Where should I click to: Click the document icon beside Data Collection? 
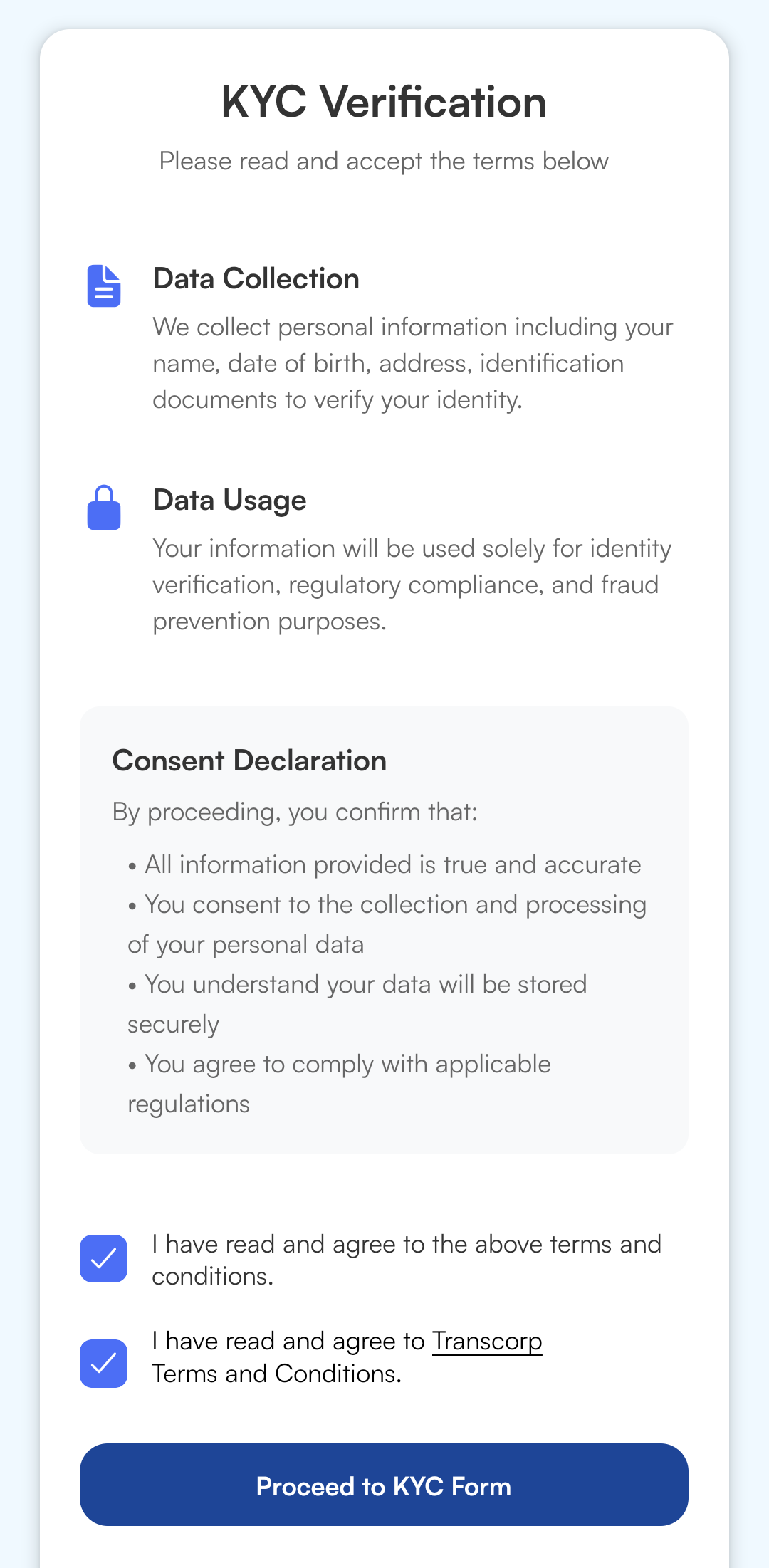point(104,286)
